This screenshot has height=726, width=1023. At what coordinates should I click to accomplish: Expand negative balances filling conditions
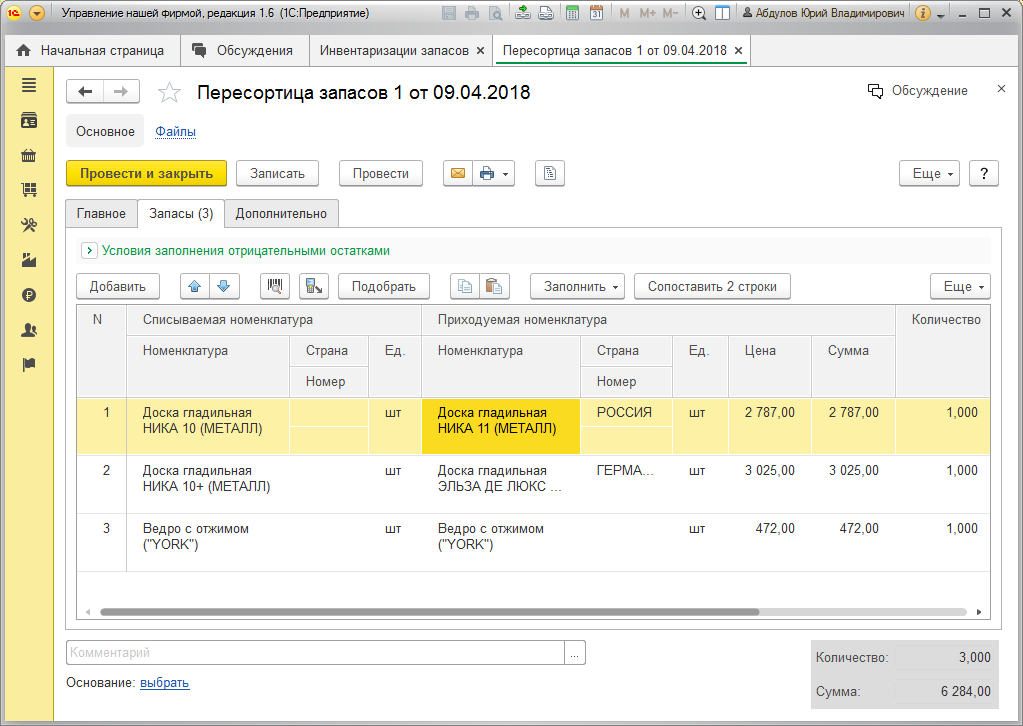point(88,251)
